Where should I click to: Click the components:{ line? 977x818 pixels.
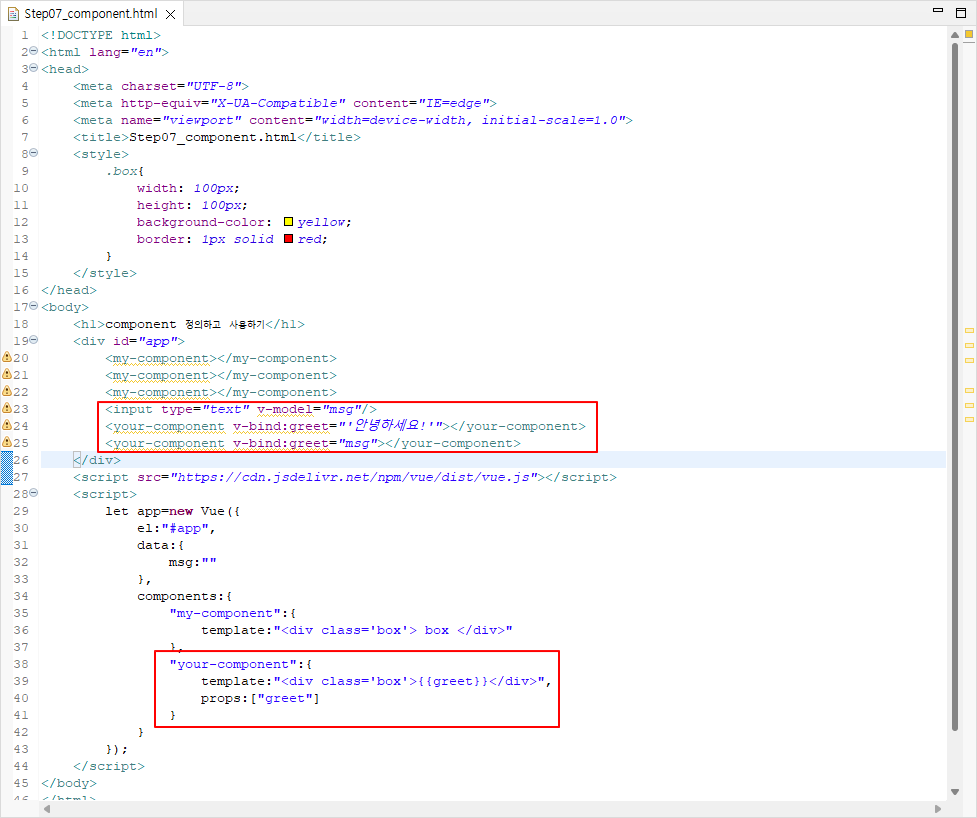(184, 596)
